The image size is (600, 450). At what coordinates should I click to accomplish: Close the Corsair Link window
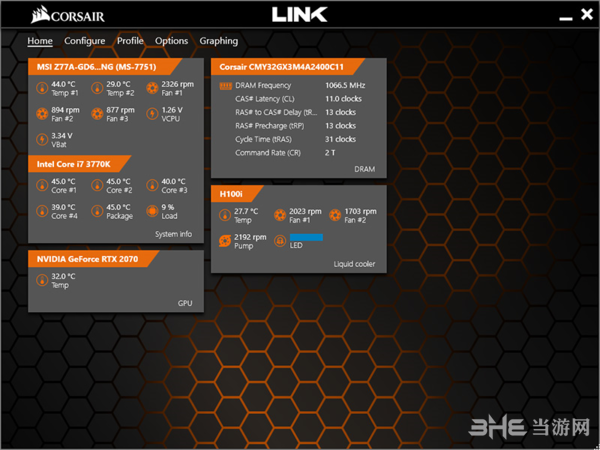587,15
